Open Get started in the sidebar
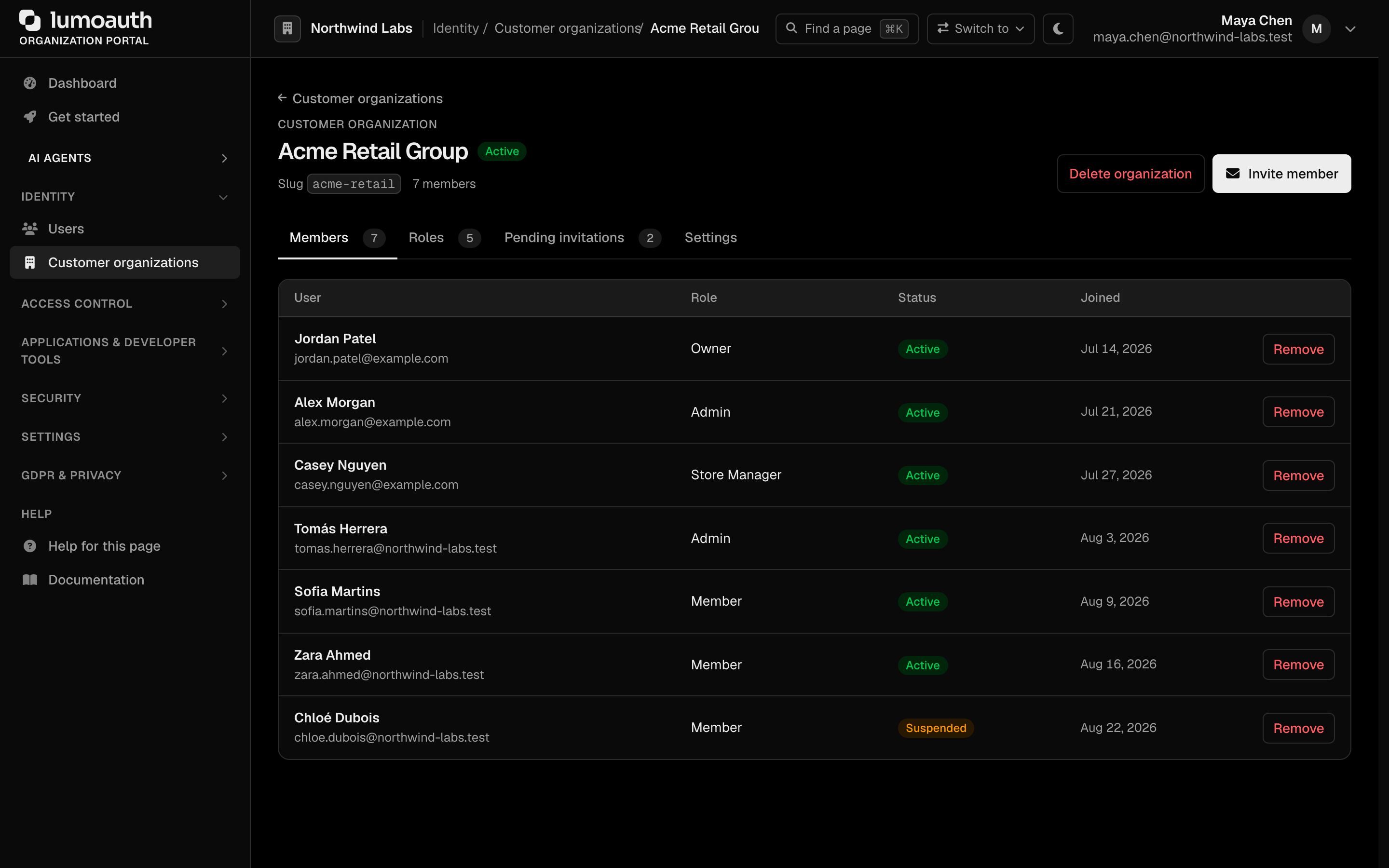Viewport: 1389px width, 868px height. (125, 117)
